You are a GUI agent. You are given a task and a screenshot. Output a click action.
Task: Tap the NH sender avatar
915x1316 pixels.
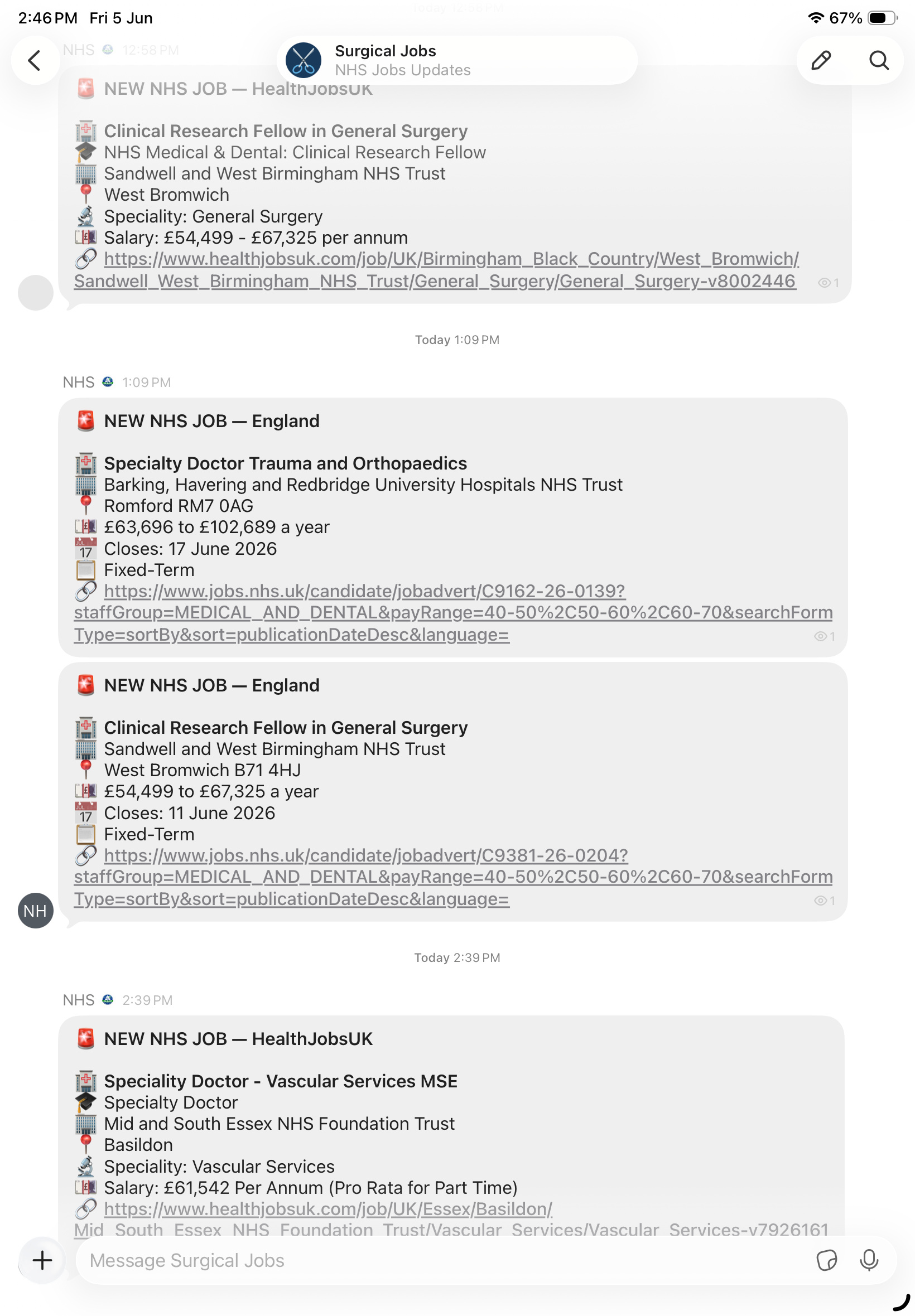coord(36,911)
